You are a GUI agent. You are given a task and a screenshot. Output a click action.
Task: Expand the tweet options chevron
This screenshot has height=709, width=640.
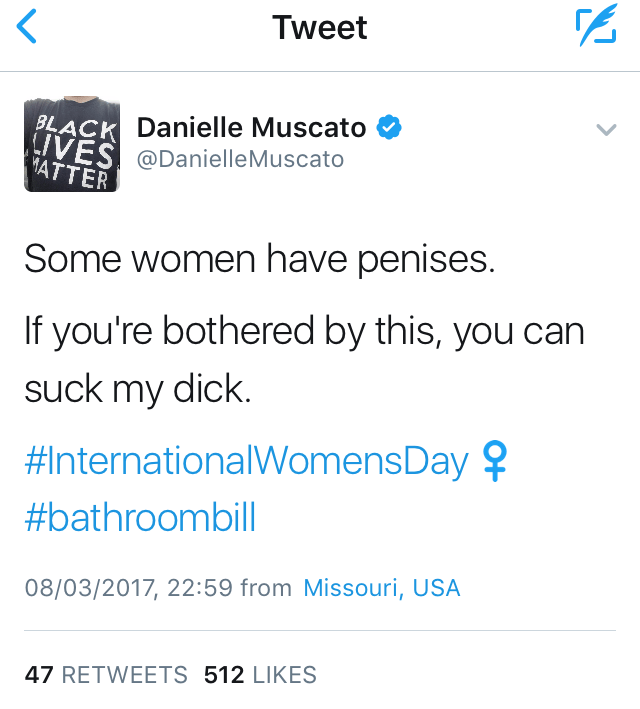[x=604, y=130]
